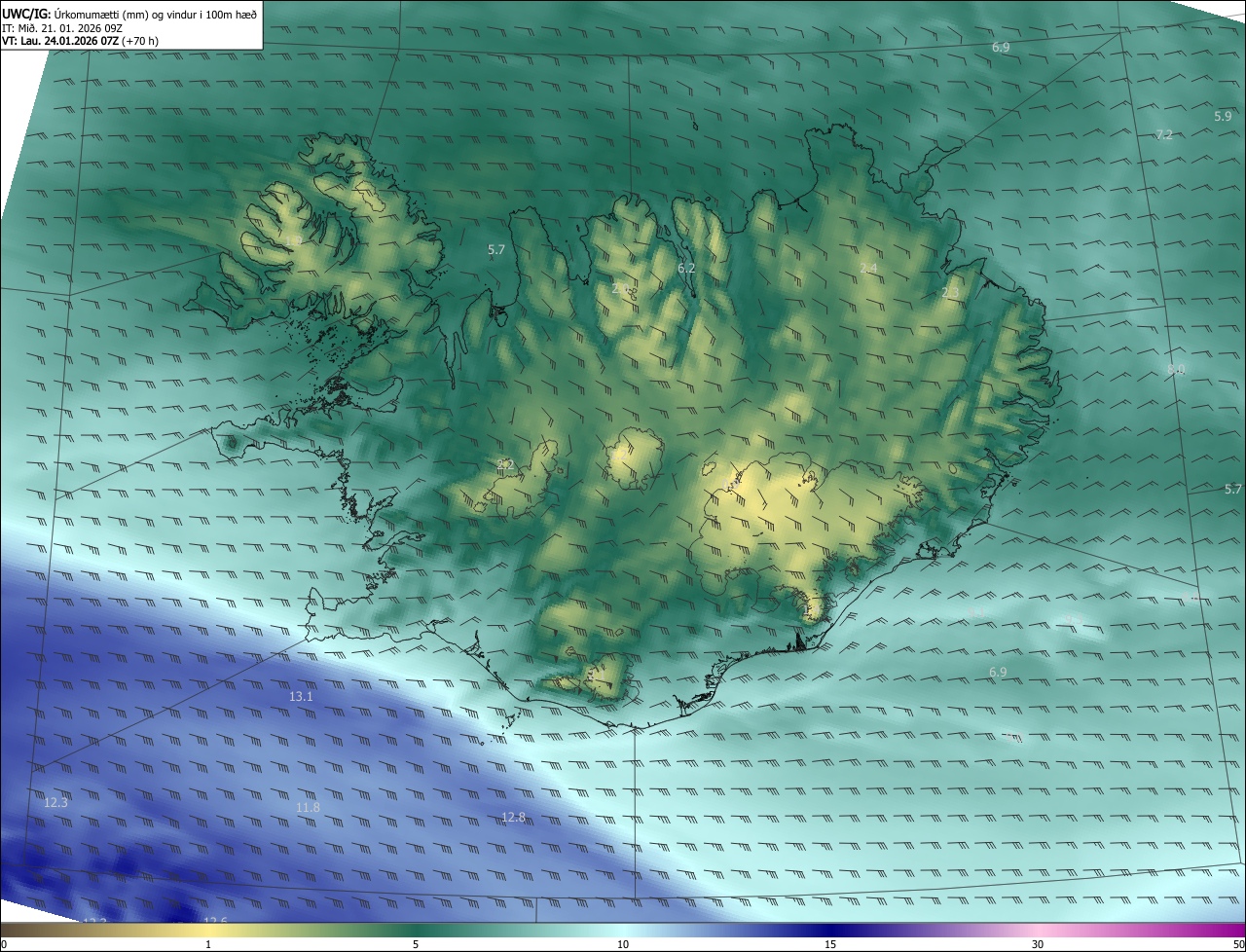The height and width of the screenshot is (952, 1246).
Task: Click the 'VT: Lau. 24.01.2026 07Z' valid time
Action: [60, 41]
